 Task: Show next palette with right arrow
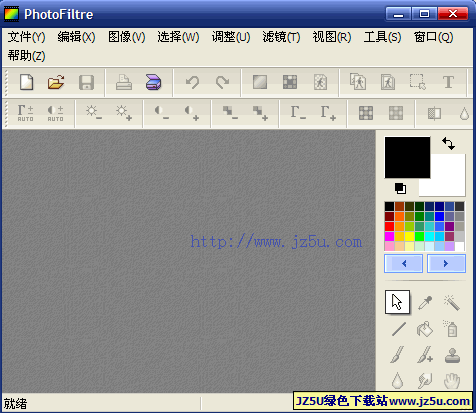[x=446, y=264]
